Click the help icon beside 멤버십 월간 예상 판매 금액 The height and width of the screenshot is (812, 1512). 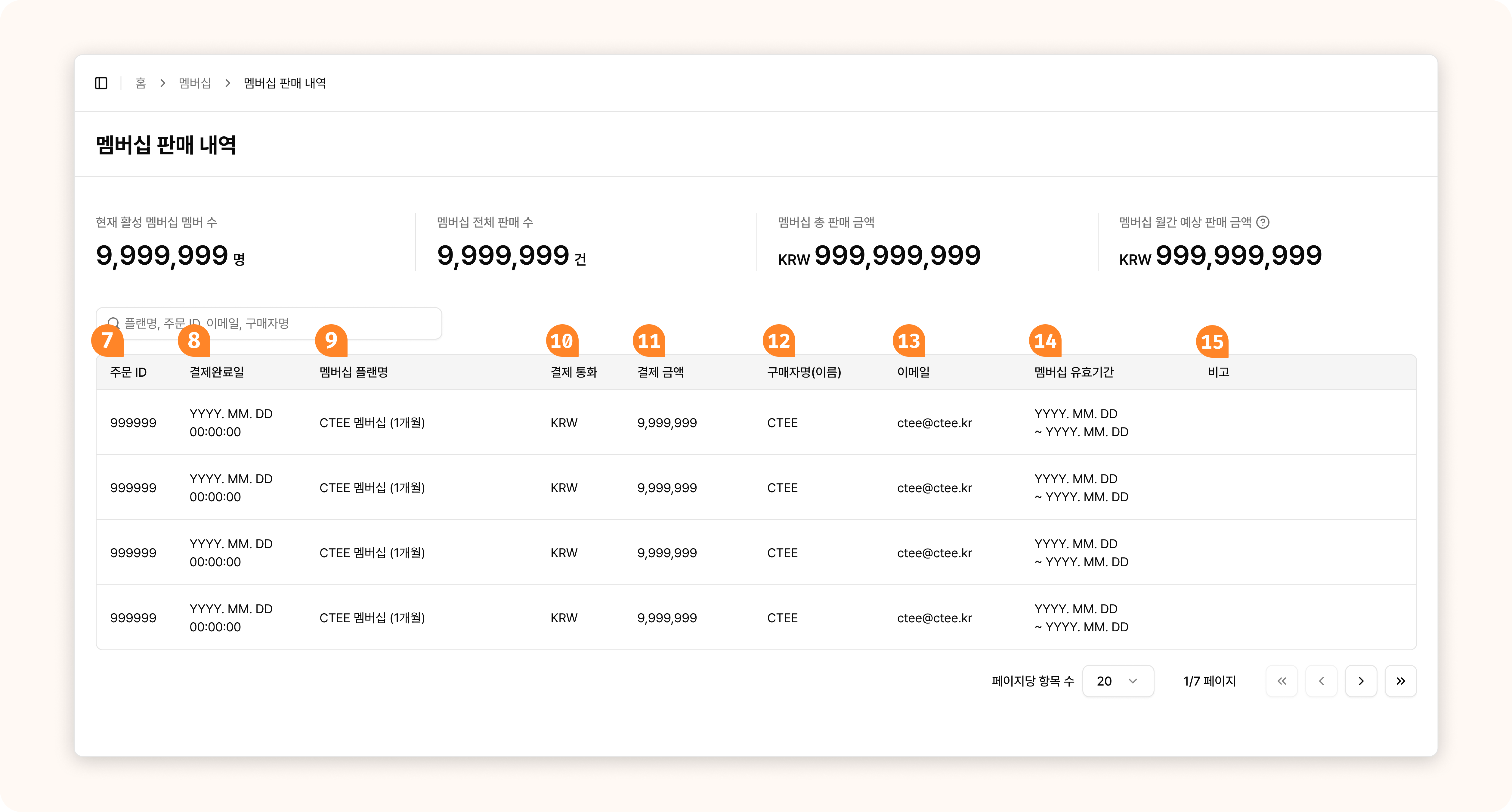point(1263,222)
